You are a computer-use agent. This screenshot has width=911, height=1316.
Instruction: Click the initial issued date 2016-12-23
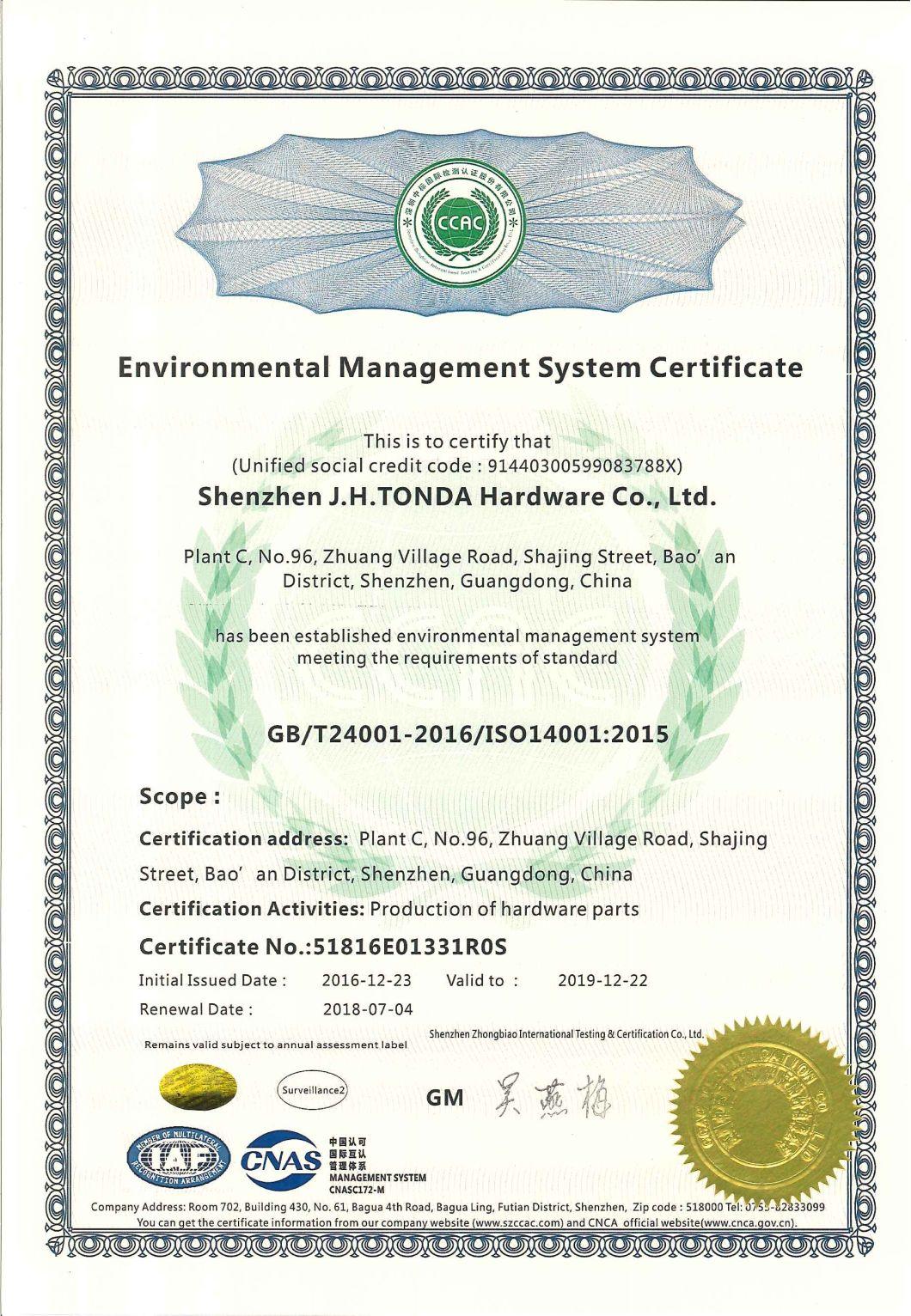367,981
